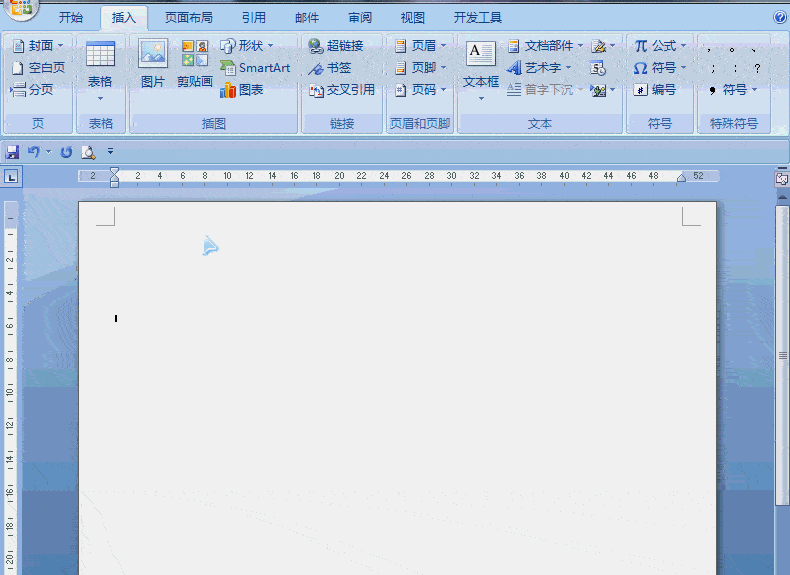This screenshot has height=575, width=790.
Task: Insert the semicolon special symbol
Action: point(713,69)
